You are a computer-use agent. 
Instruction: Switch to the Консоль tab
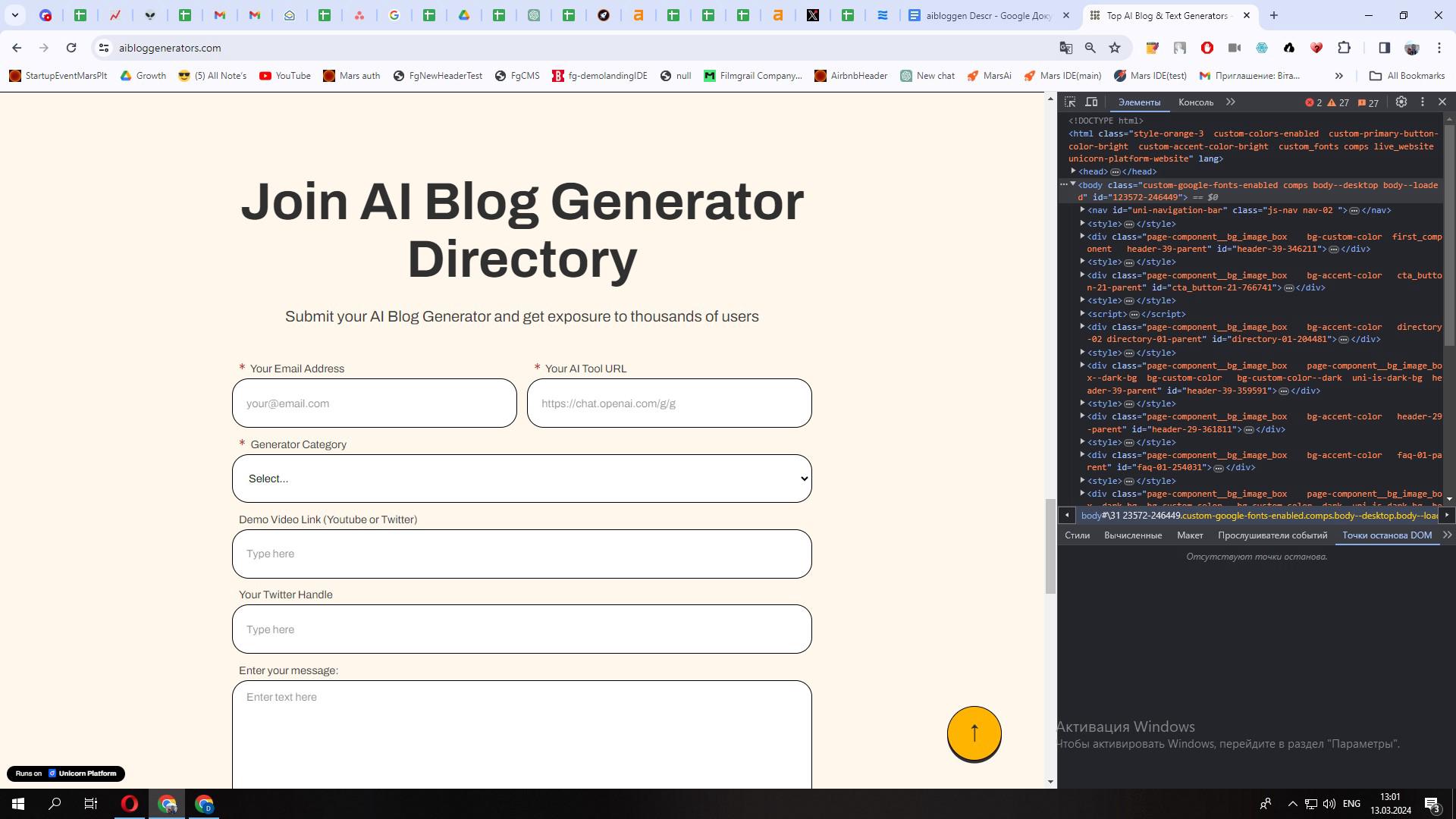1196,102
